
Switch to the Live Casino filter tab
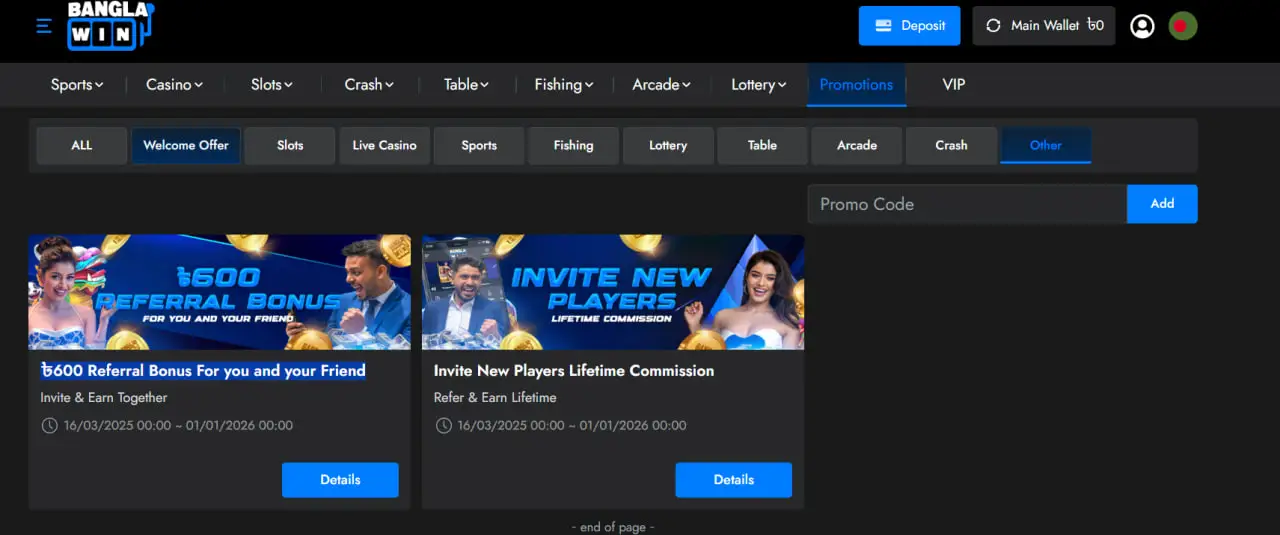(x=384, y=146)
